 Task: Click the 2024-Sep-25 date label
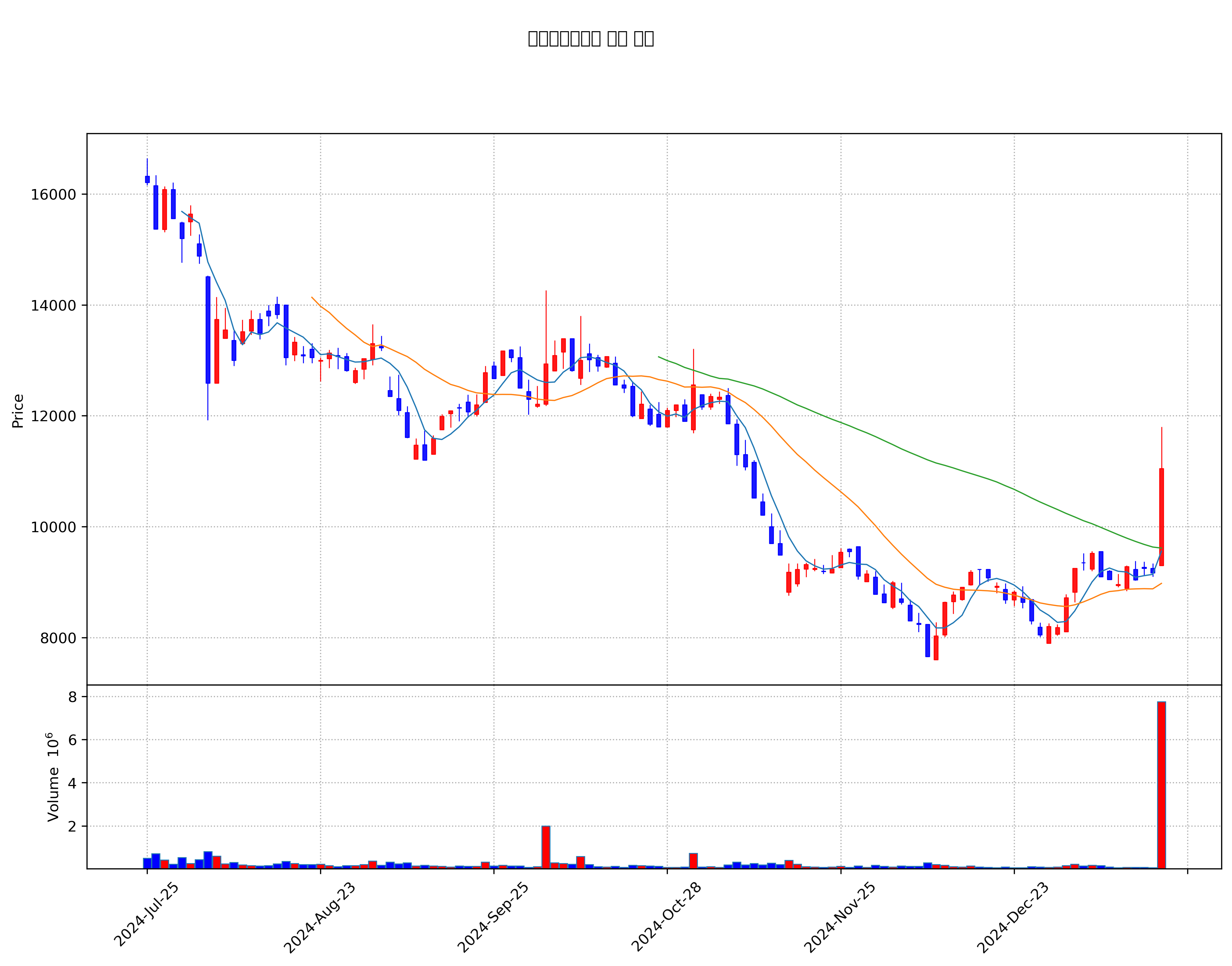(x=493, y=917)
